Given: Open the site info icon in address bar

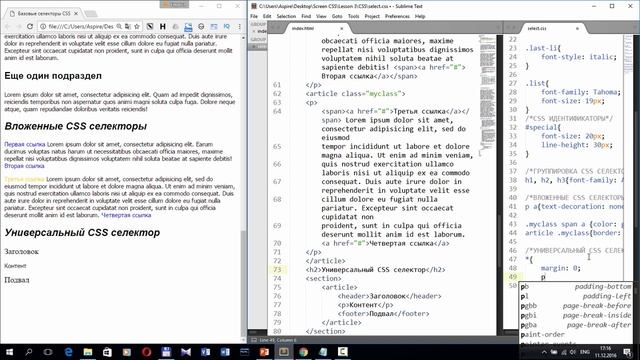Looking at the screenshot, I should 43,26.
